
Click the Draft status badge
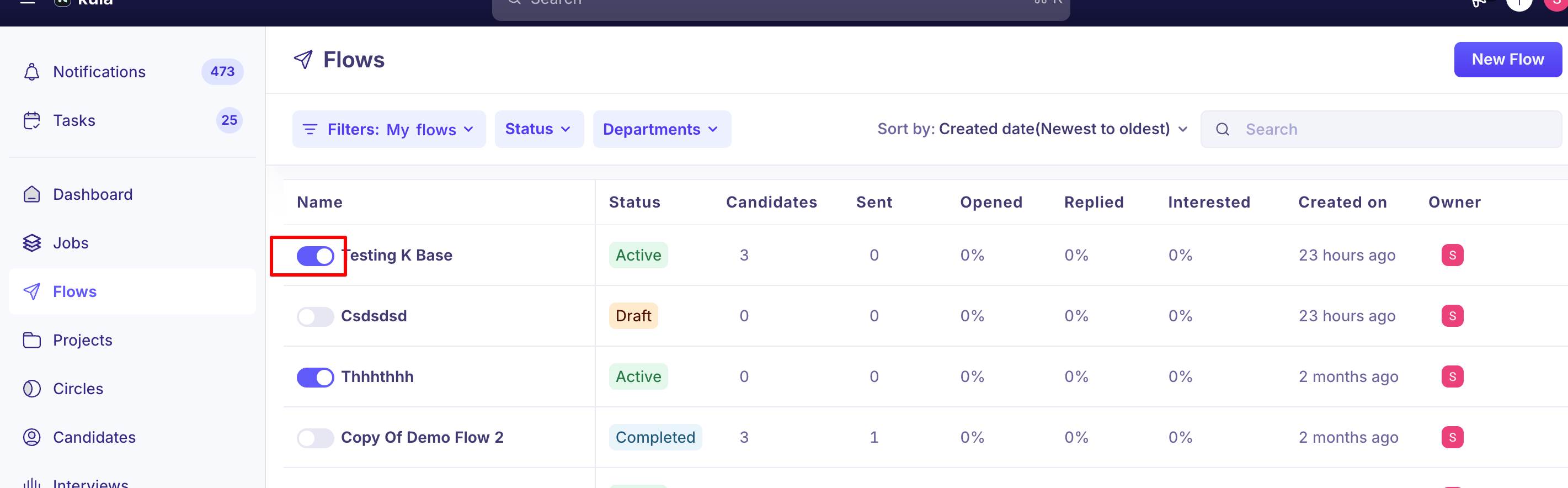click(633, 316)
